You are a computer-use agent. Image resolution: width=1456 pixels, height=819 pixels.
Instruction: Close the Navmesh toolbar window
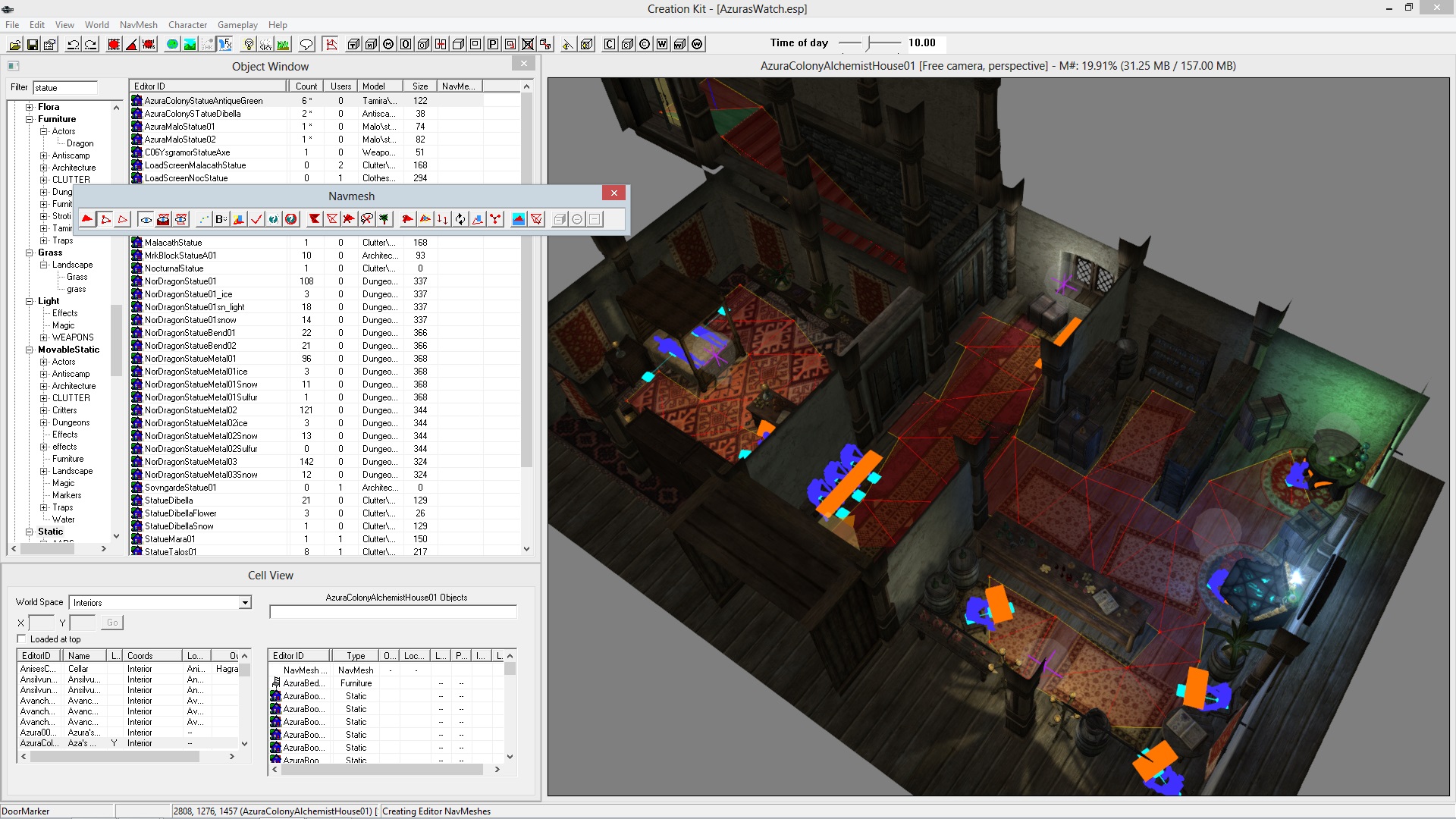click(x=614, y=193)
